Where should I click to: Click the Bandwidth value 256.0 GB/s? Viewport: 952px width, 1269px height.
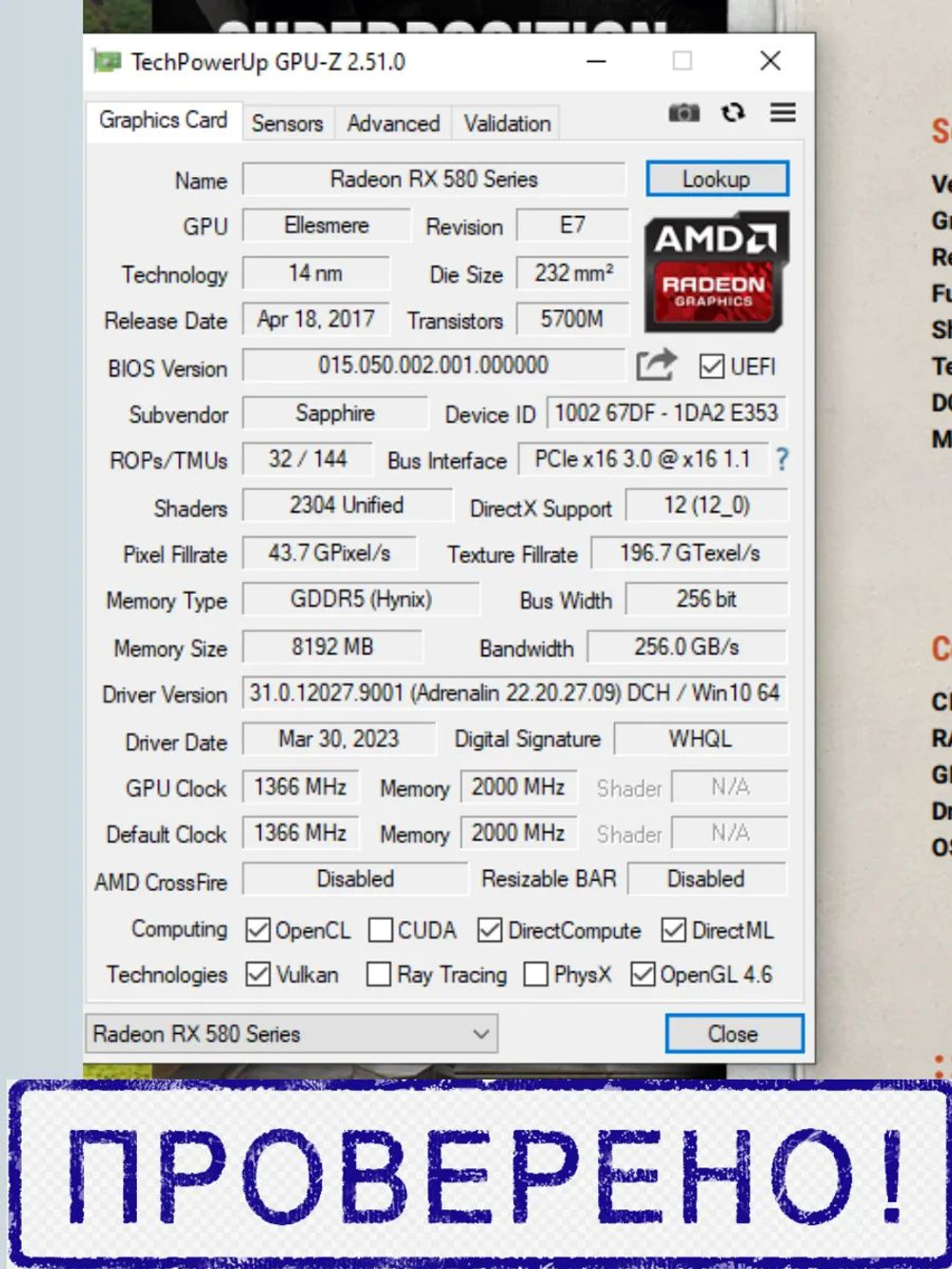(687, 647)
